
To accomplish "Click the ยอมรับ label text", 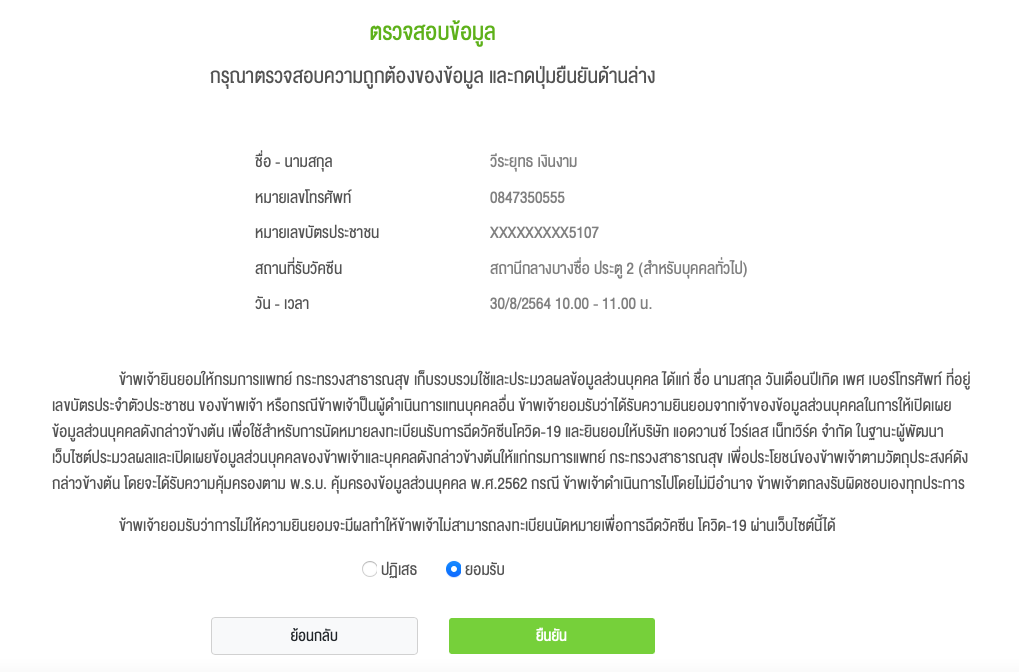I will (485, 569).
